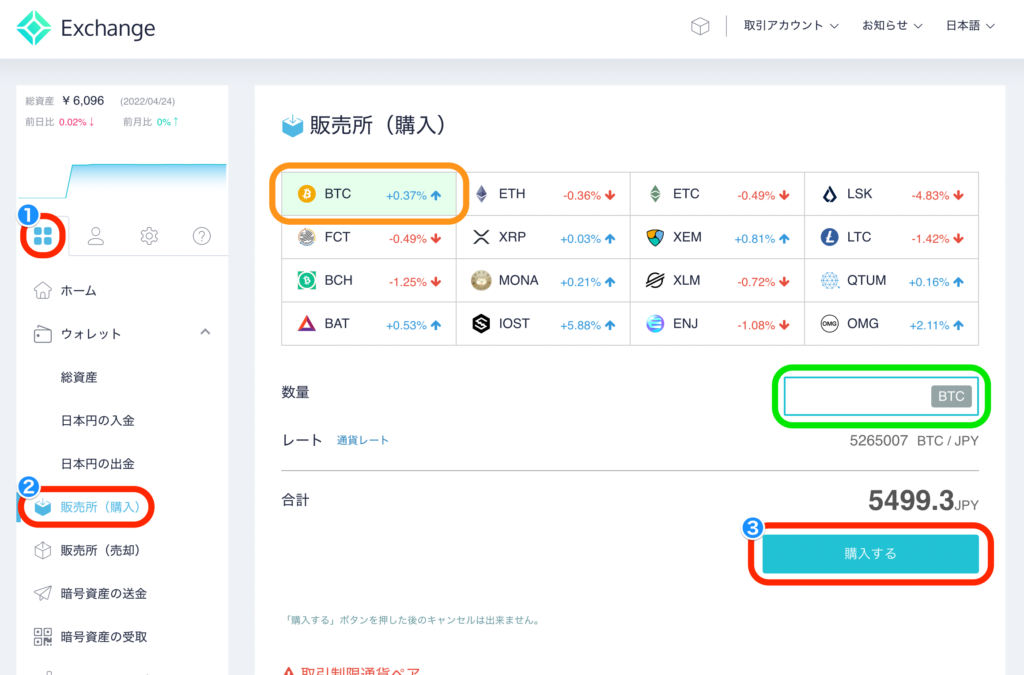Viewport: 1024px width, 675px height.
Task: Open 暗号資産の送金 menu item
Action: (90, 593)
